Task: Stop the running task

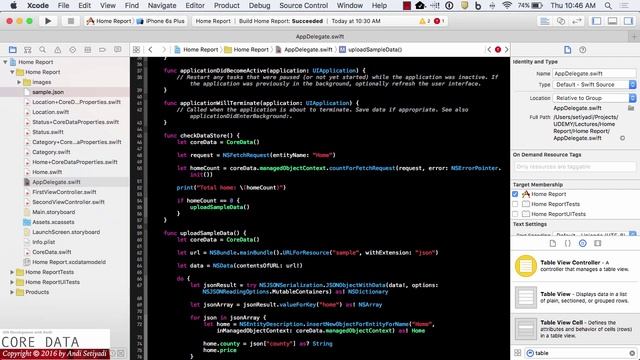Action: tap(71, 21)
